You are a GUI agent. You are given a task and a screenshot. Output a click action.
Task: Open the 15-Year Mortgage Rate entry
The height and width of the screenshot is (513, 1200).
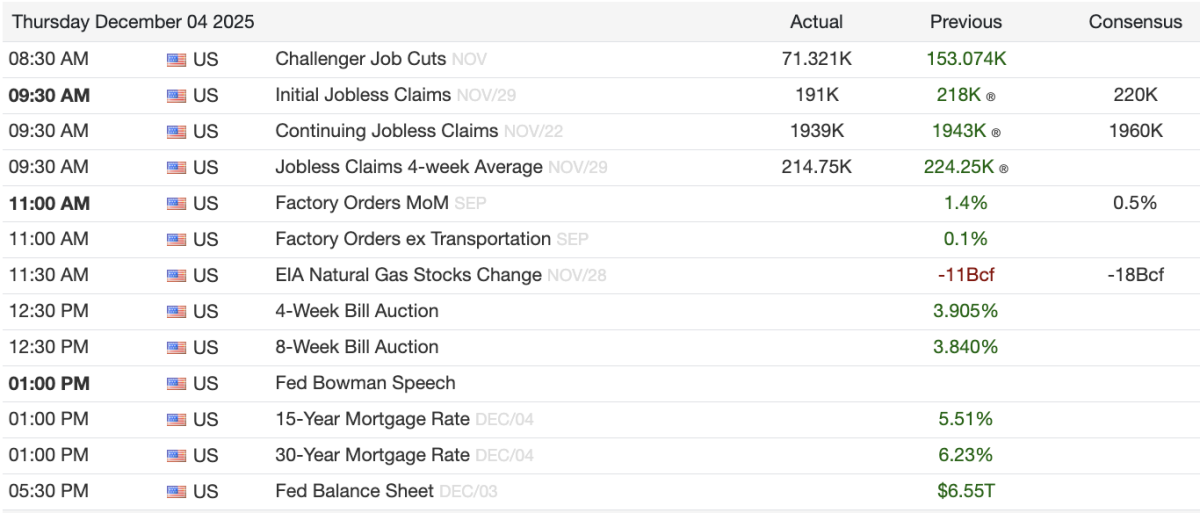[372, 419]
